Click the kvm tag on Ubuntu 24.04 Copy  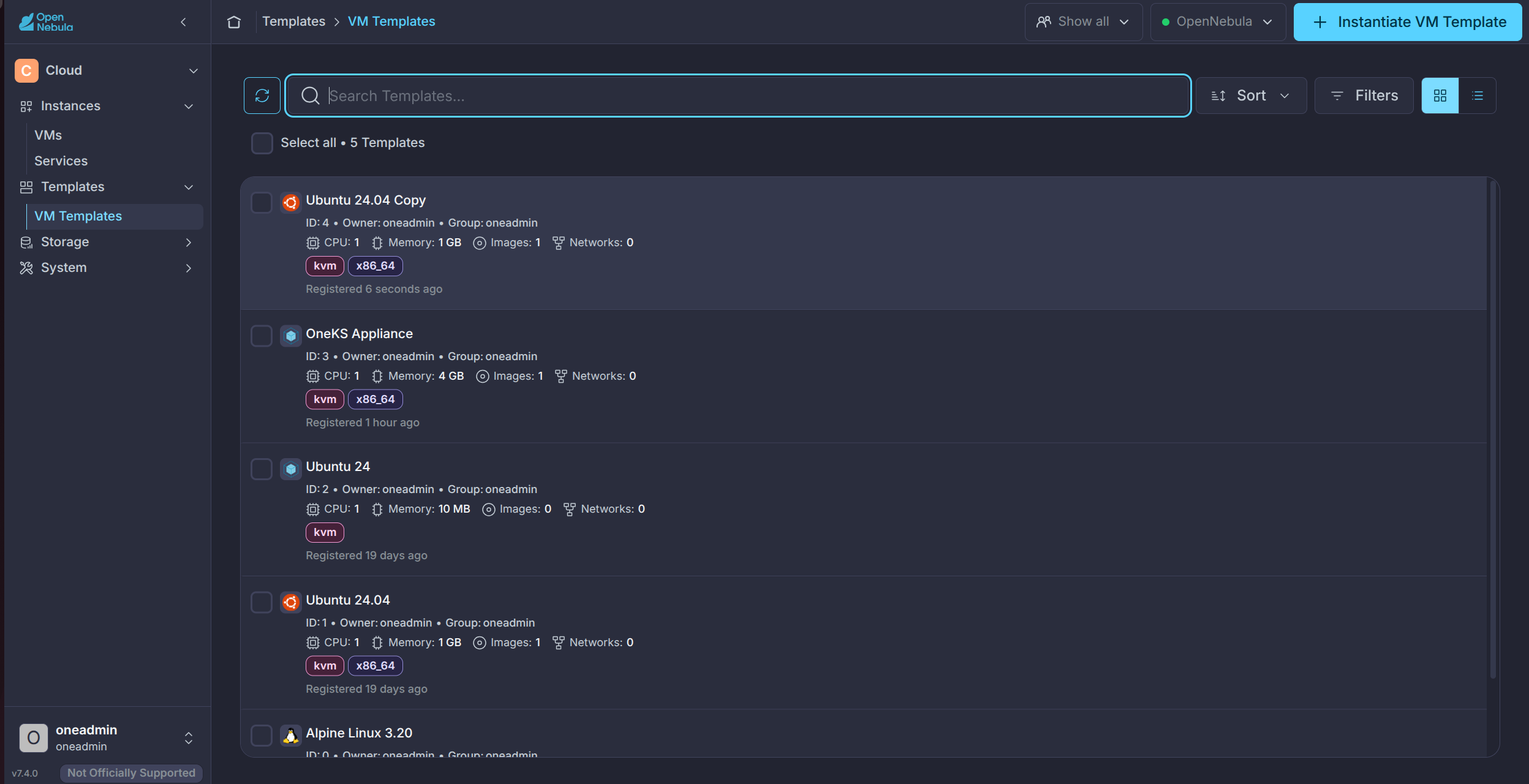(x=325, y=266)
